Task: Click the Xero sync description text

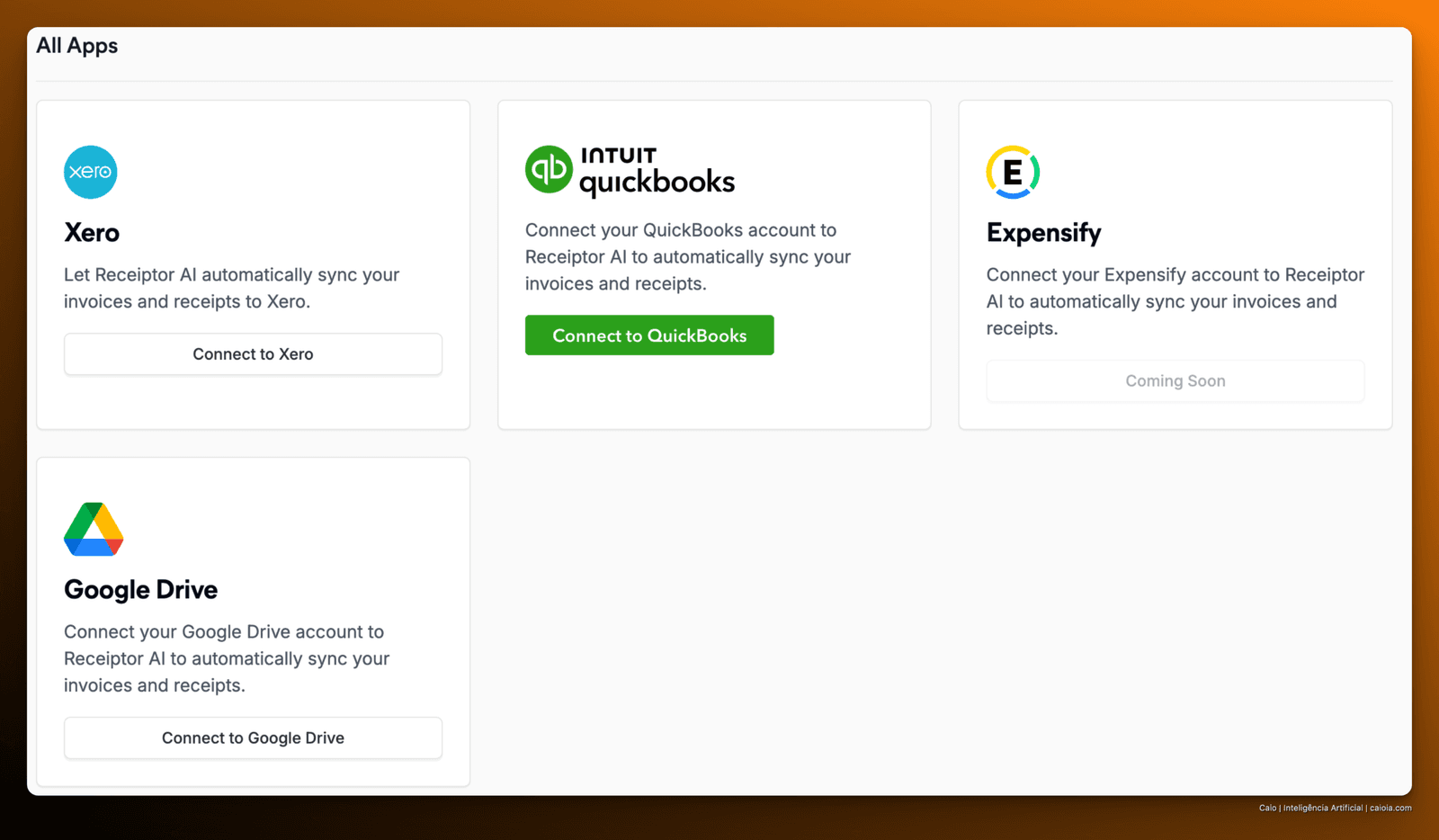Action: click(232, 288)
